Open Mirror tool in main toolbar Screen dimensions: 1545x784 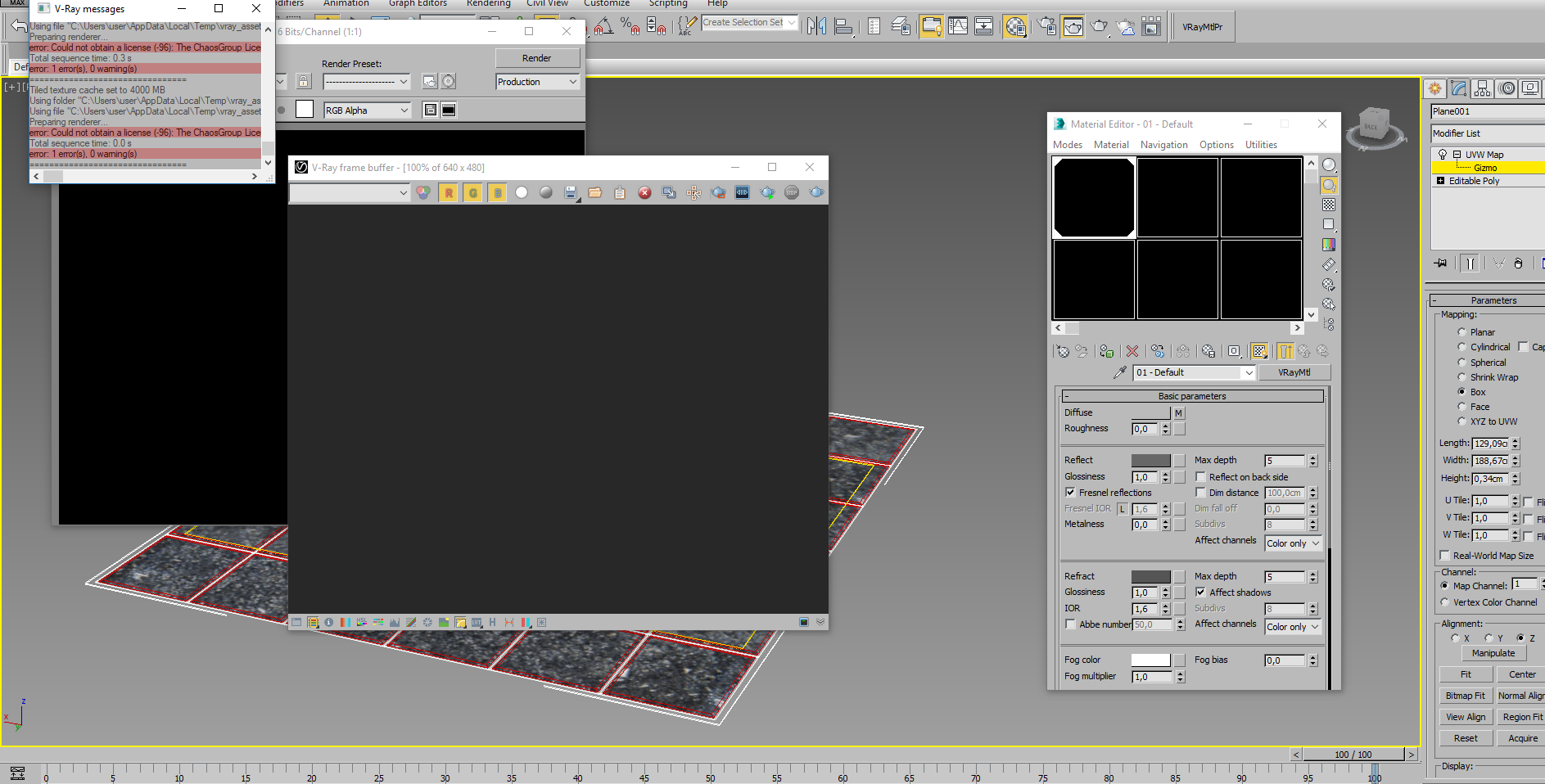pos(816,26)
